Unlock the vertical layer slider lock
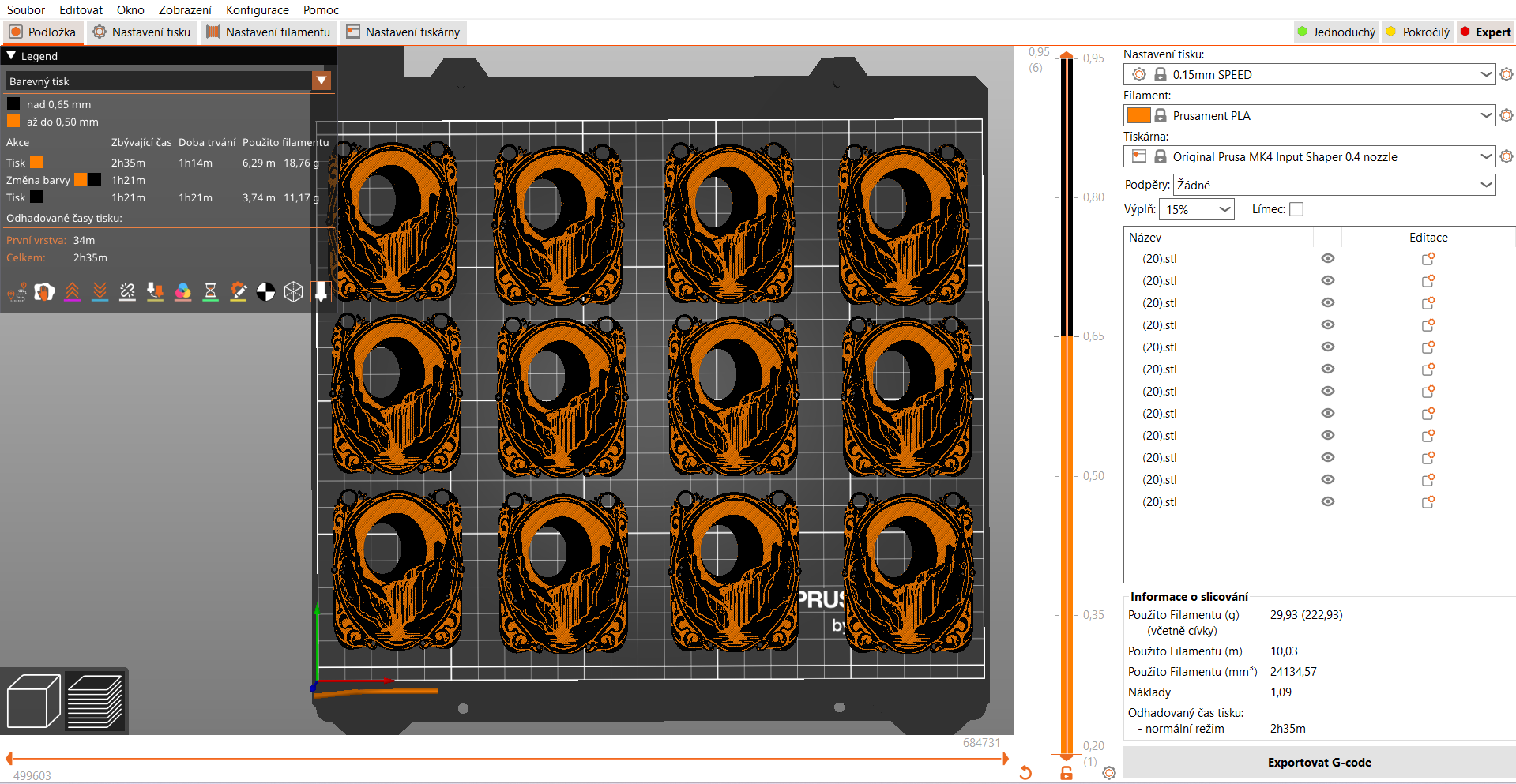1516x784 pixels. (1066, 773)
